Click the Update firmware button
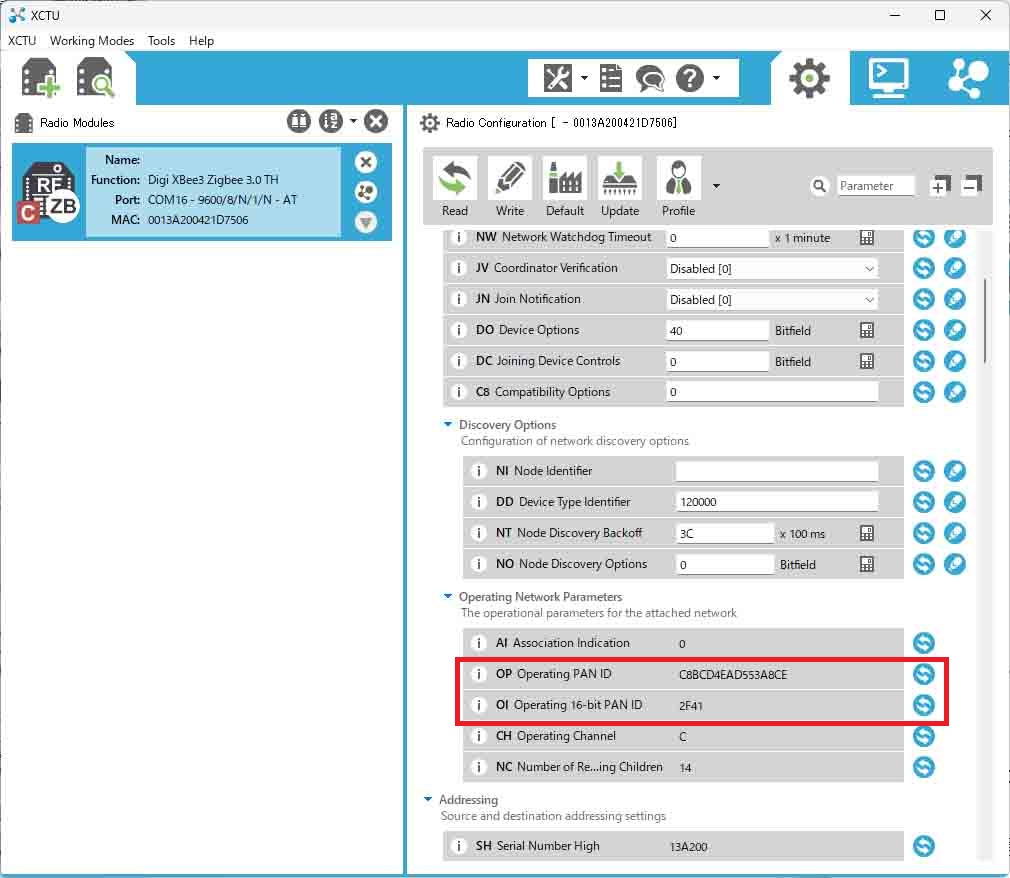The width and height of the screenshot is (1010, 878). click(x=620, y=187)
